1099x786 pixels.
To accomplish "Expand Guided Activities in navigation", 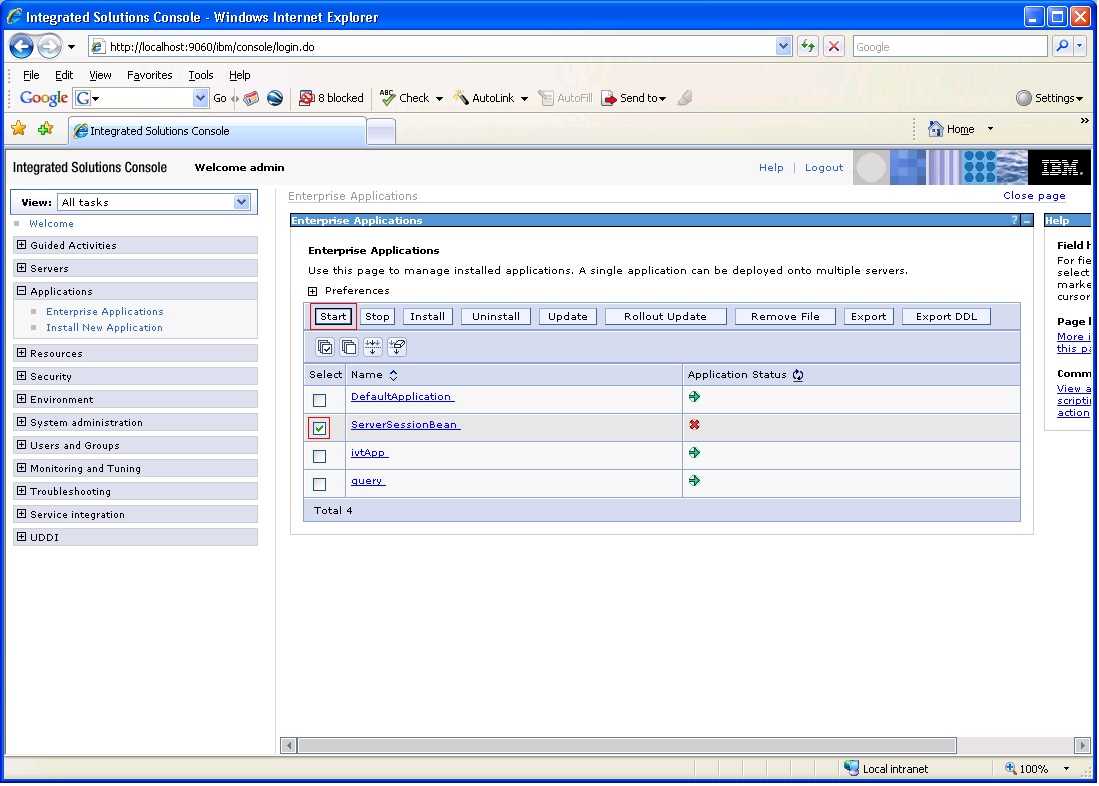I will click(22, 245).
